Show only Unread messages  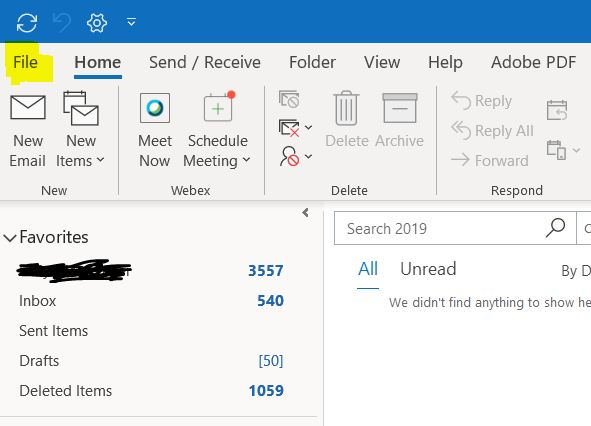pyautogui.click(x=428, y=269)
